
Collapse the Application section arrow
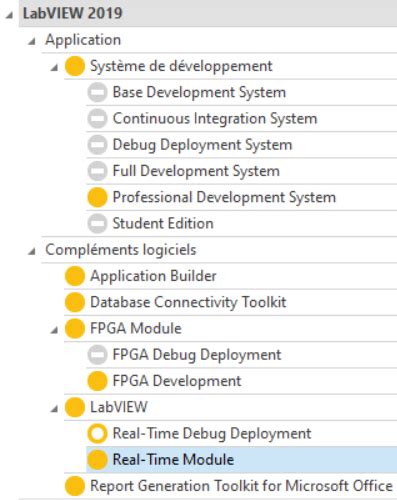(32, 41)
